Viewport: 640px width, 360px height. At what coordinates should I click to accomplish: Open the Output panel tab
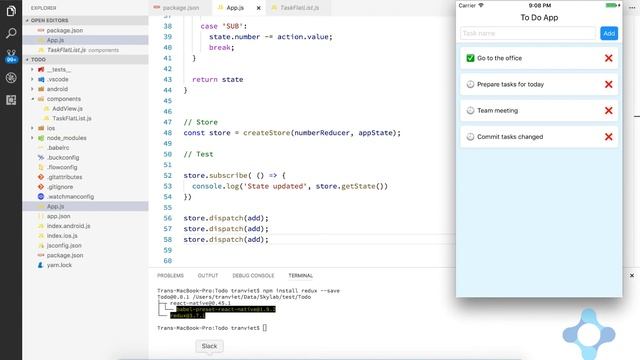208,276
